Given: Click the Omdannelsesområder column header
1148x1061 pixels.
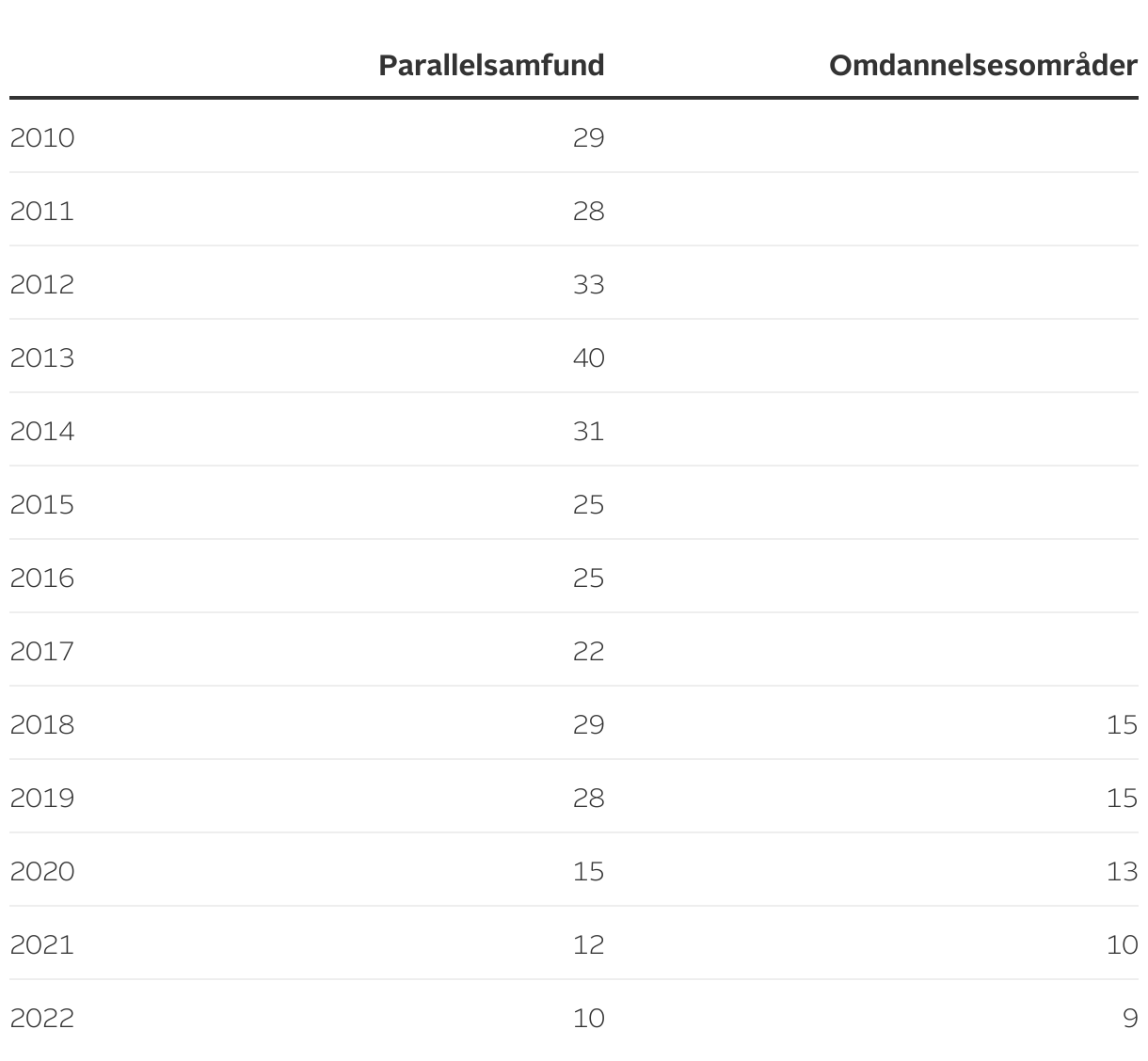Looking at the screenshot, I should click(x=982, y=65).
